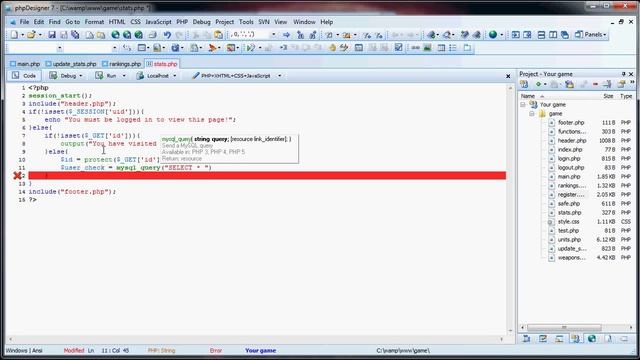Click the green add icon in Project panel
The width and height of the screenshot is (640, 360).
click(538, 84)
